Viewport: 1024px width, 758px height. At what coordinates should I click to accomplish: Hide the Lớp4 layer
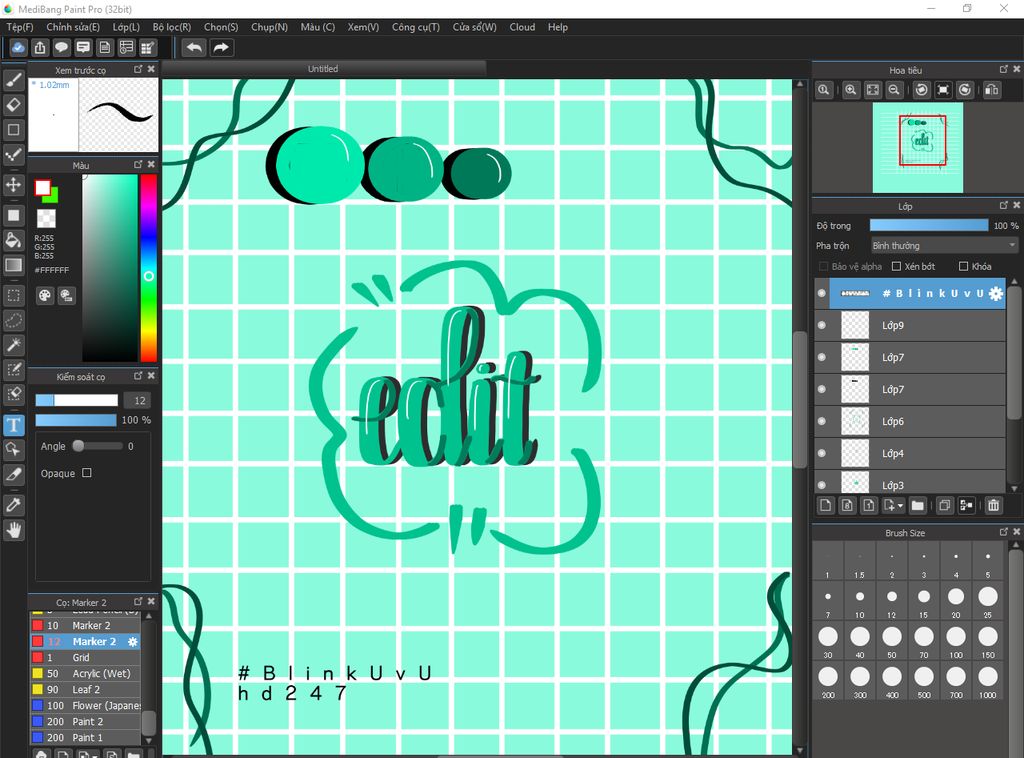coord(822,453)
